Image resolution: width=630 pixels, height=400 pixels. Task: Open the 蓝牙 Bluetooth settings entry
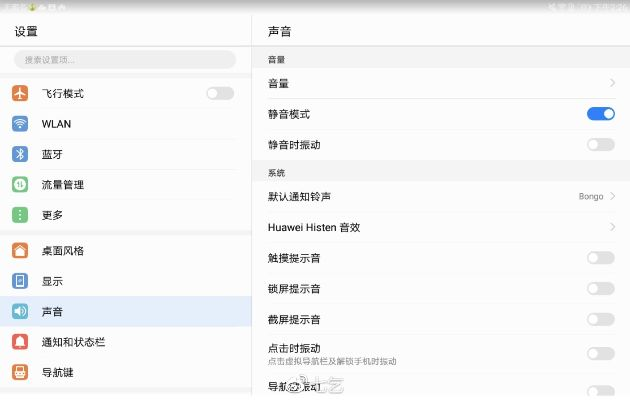[126, 154]
